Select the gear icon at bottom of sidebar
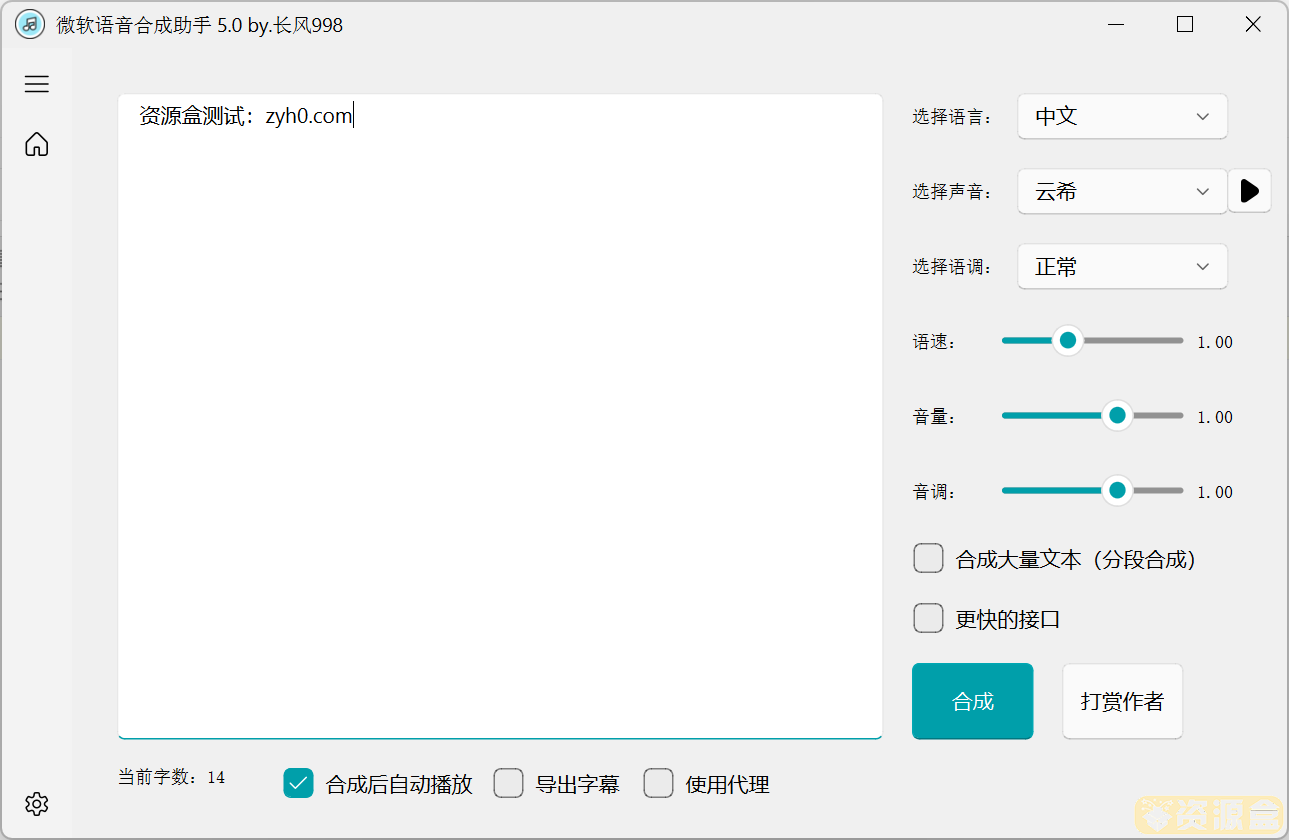1289x840 pixels. [x=36, y=804]
